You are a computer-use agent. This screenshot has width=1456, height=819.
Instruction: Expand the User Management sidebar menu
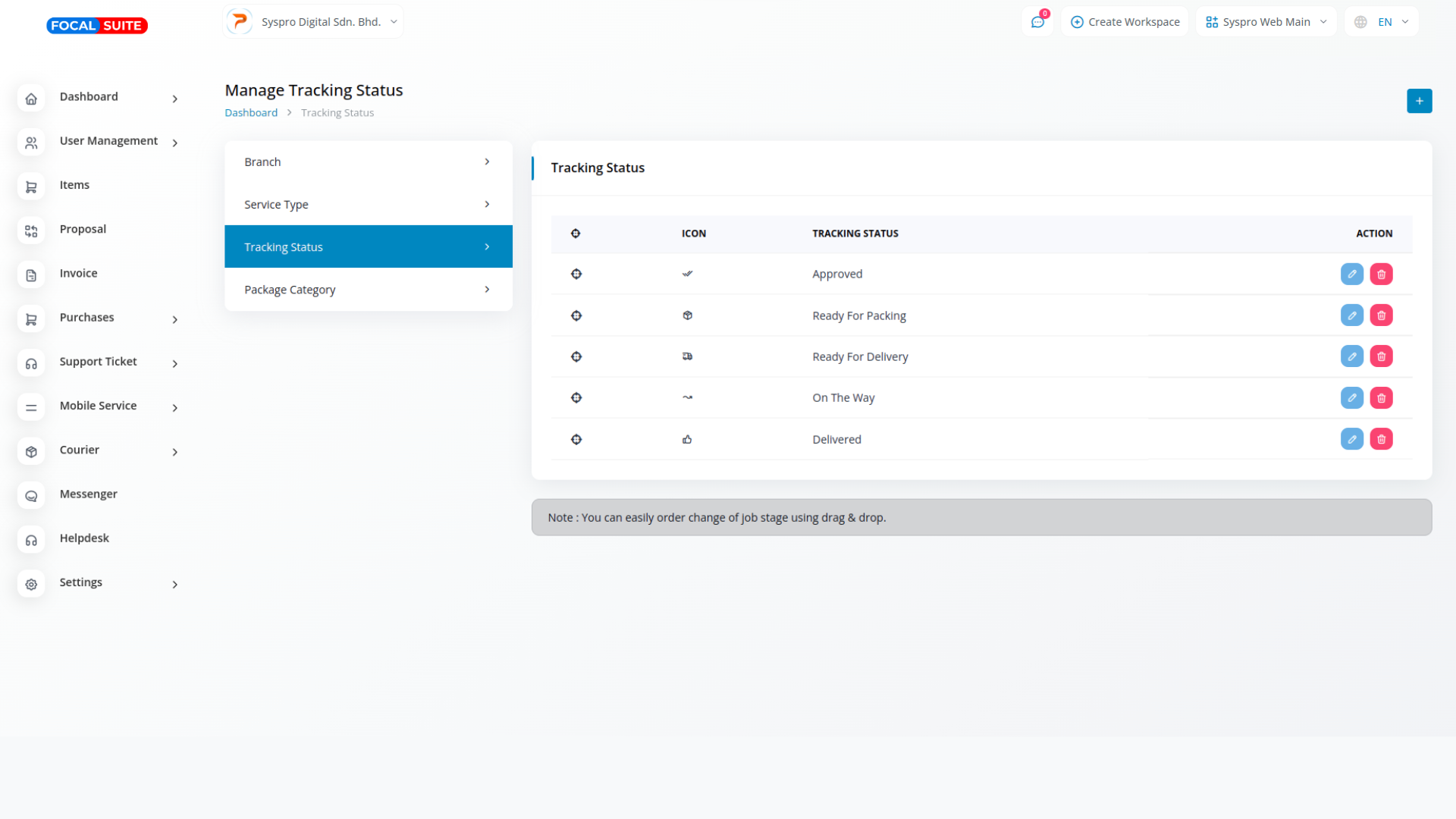point(108,141)
